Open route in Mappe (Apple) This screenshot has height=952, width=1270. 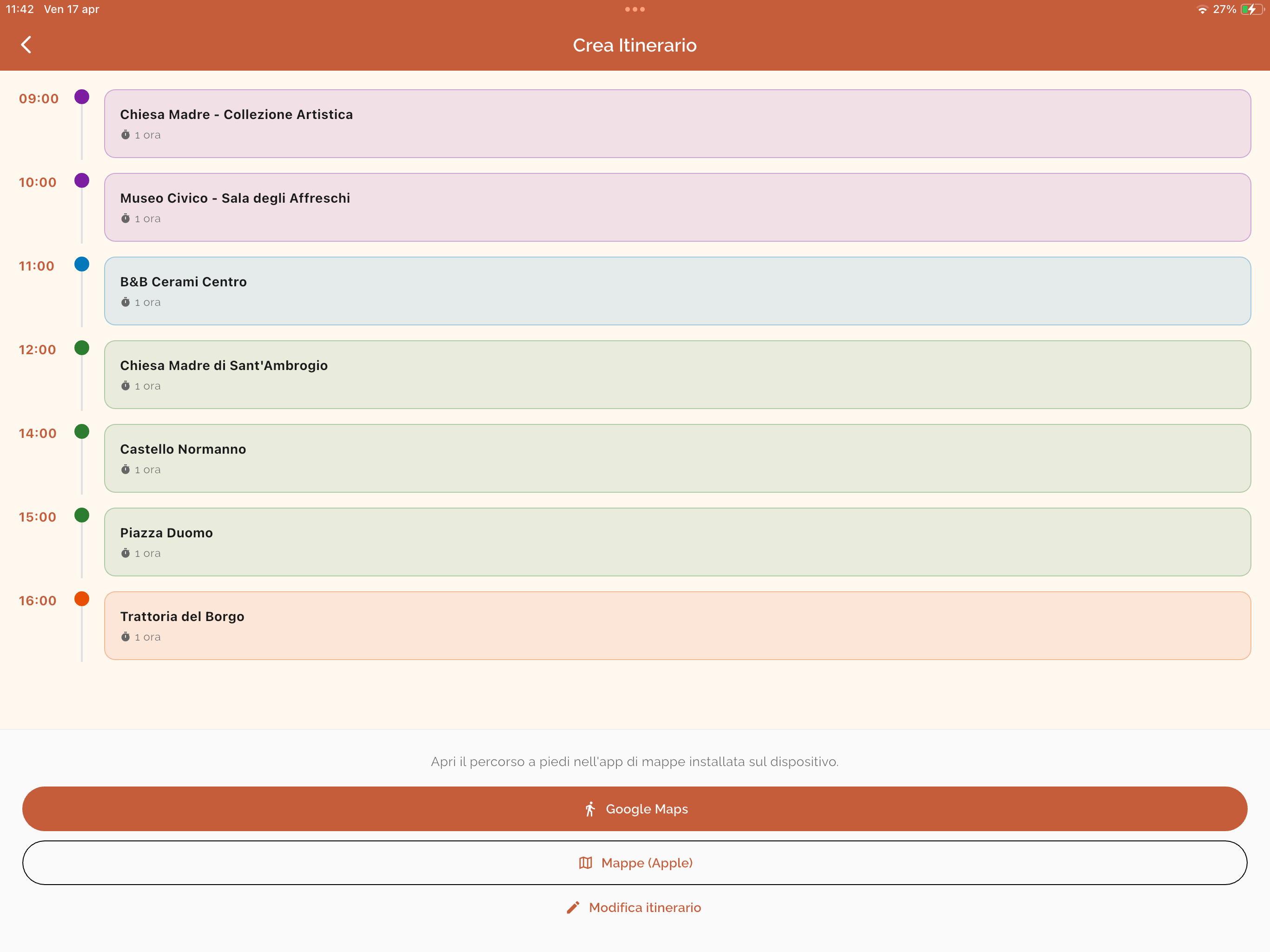(635, 863)
